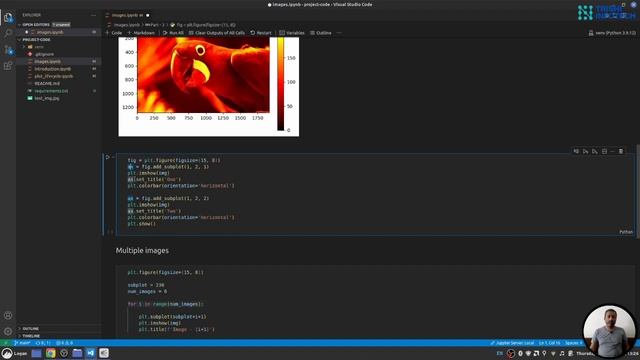Click Clear Outputs of All Cells
640x360 pixels.
[x=217, y=33]
